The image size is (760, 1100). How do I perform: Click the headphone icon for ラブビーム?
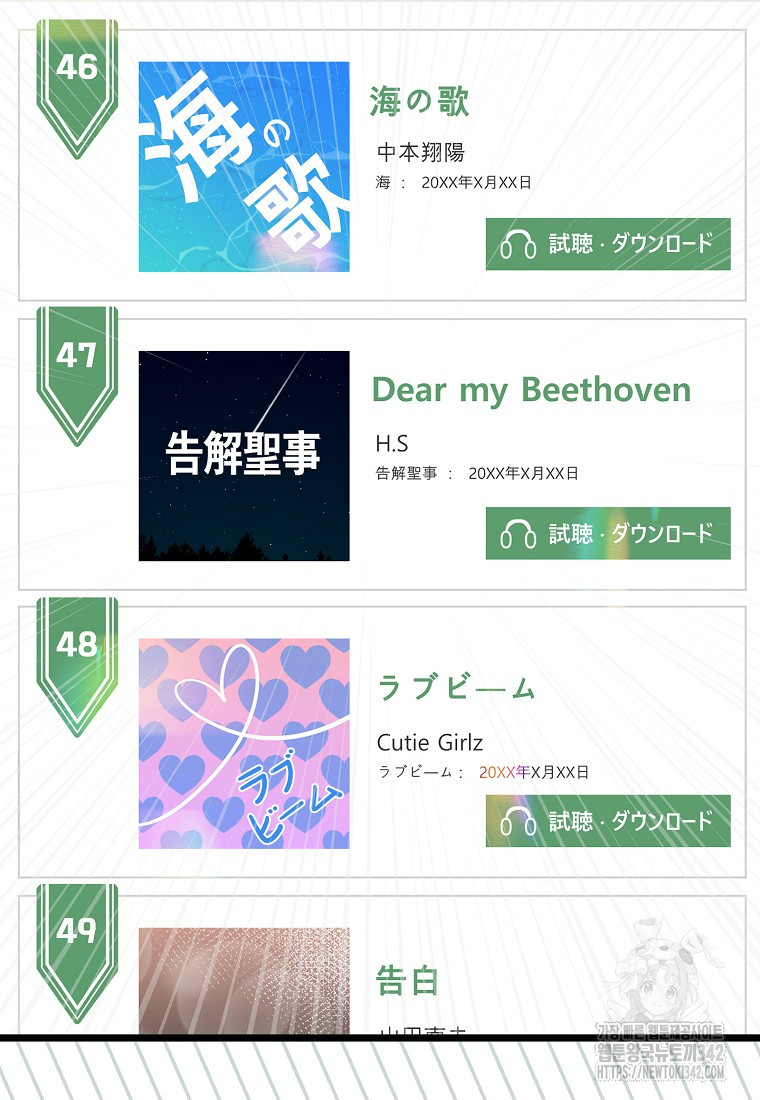click(x=518, y=821)
